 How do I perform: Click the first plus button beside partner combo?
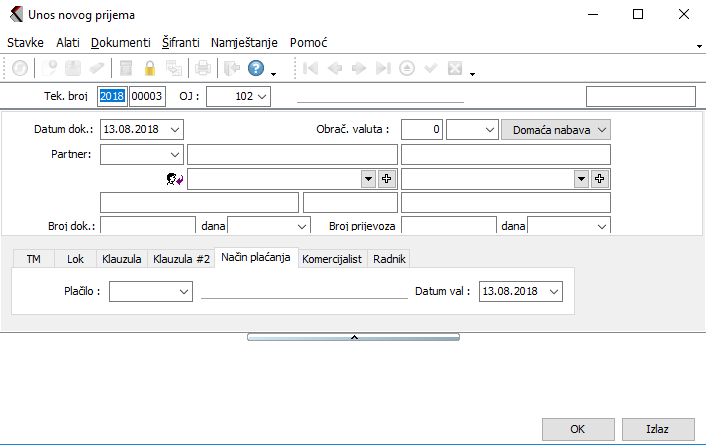(387, 178)
